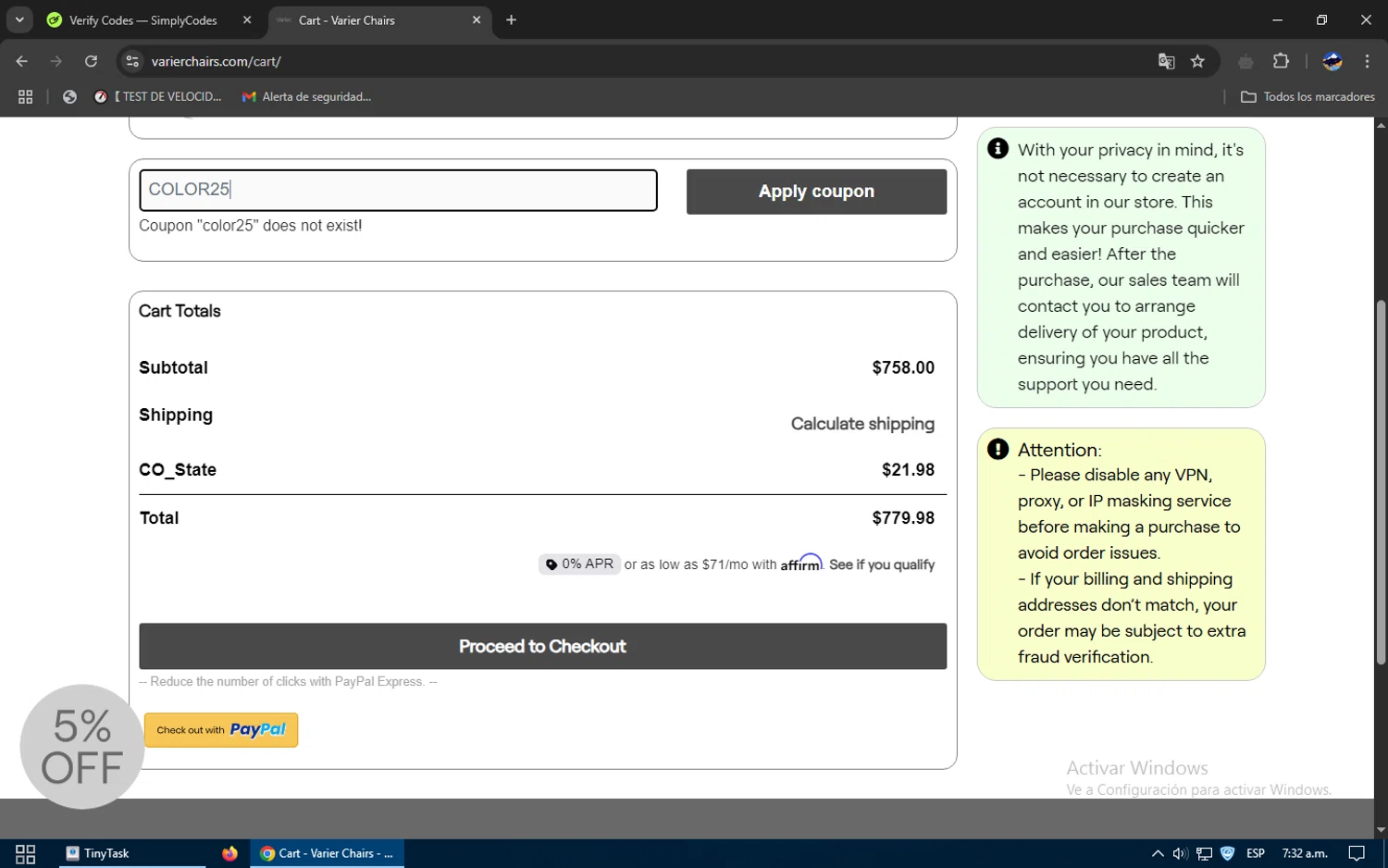Open the apps grid in bookmarks bar

pos(25,96)
